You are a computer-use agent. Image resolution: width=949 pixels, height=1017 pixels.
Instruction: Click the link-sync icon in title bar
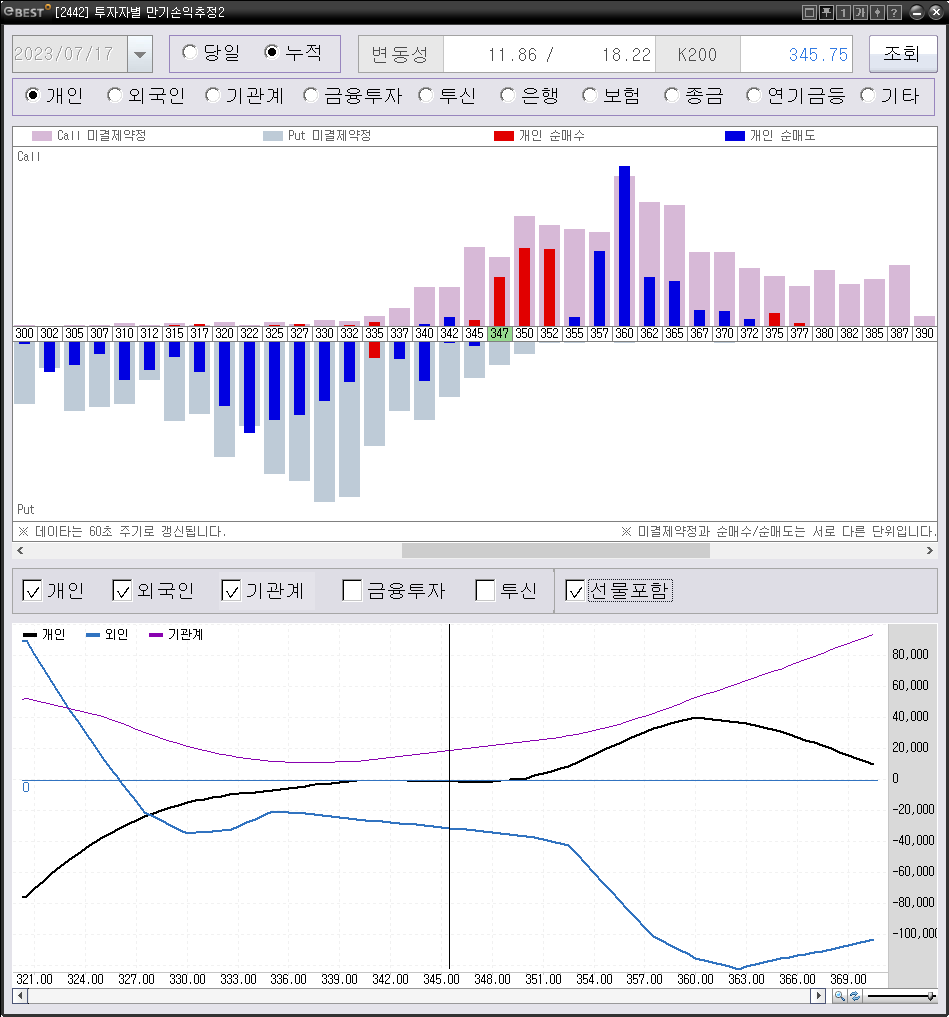pos(876,12)
